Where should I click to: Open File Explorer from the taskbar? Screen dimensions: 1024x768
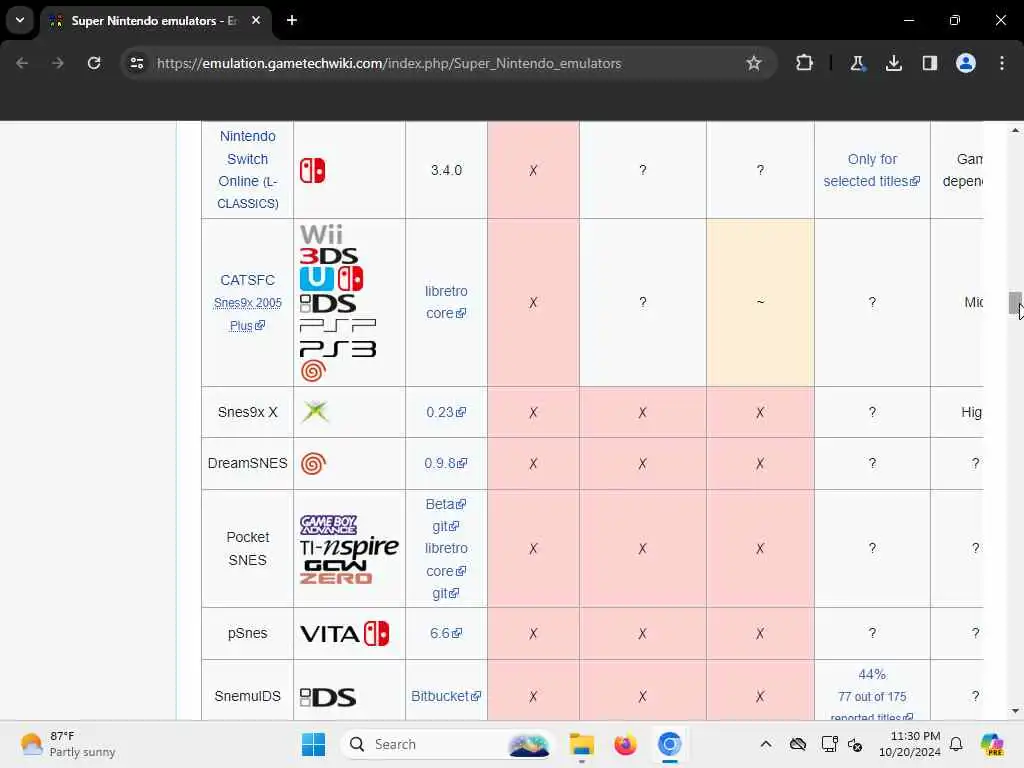pos(581,744)
